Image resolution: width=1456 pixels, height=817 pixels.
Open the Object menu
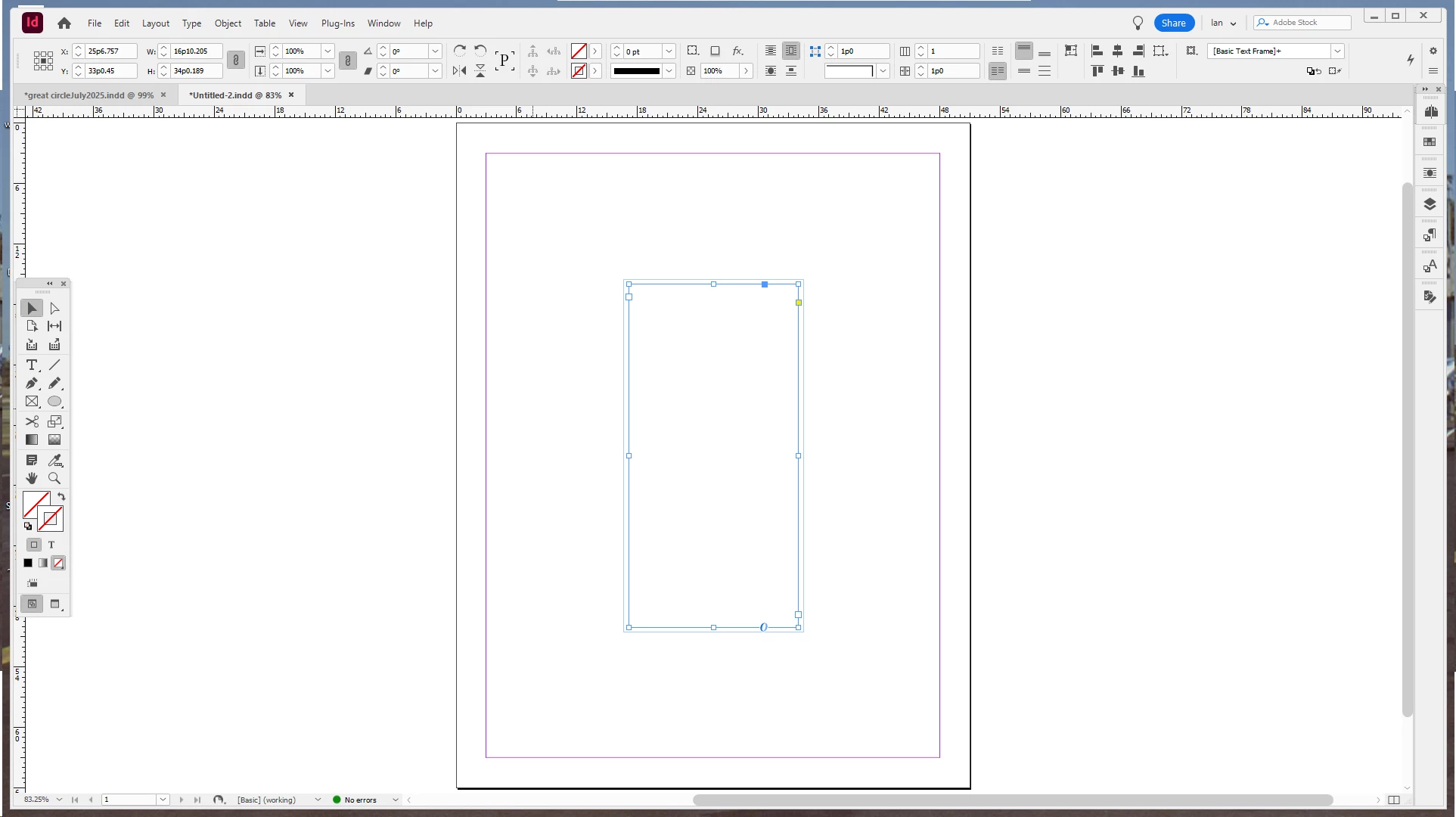coord(228,23)
